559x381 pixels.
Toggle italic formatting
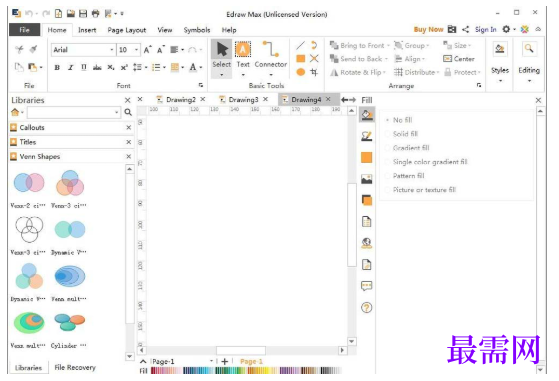pos(71,67)
